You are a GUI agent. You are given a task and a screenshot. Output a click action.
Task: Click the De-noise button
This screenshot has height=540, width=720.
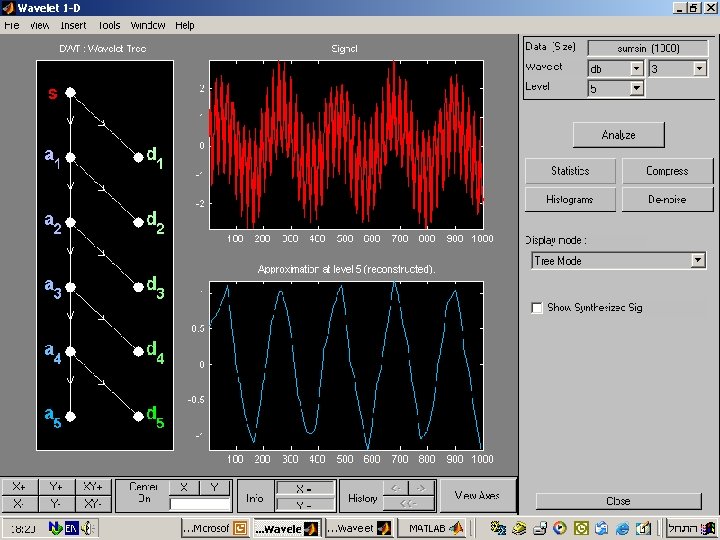pyautogui.click(x=666, y=199)
